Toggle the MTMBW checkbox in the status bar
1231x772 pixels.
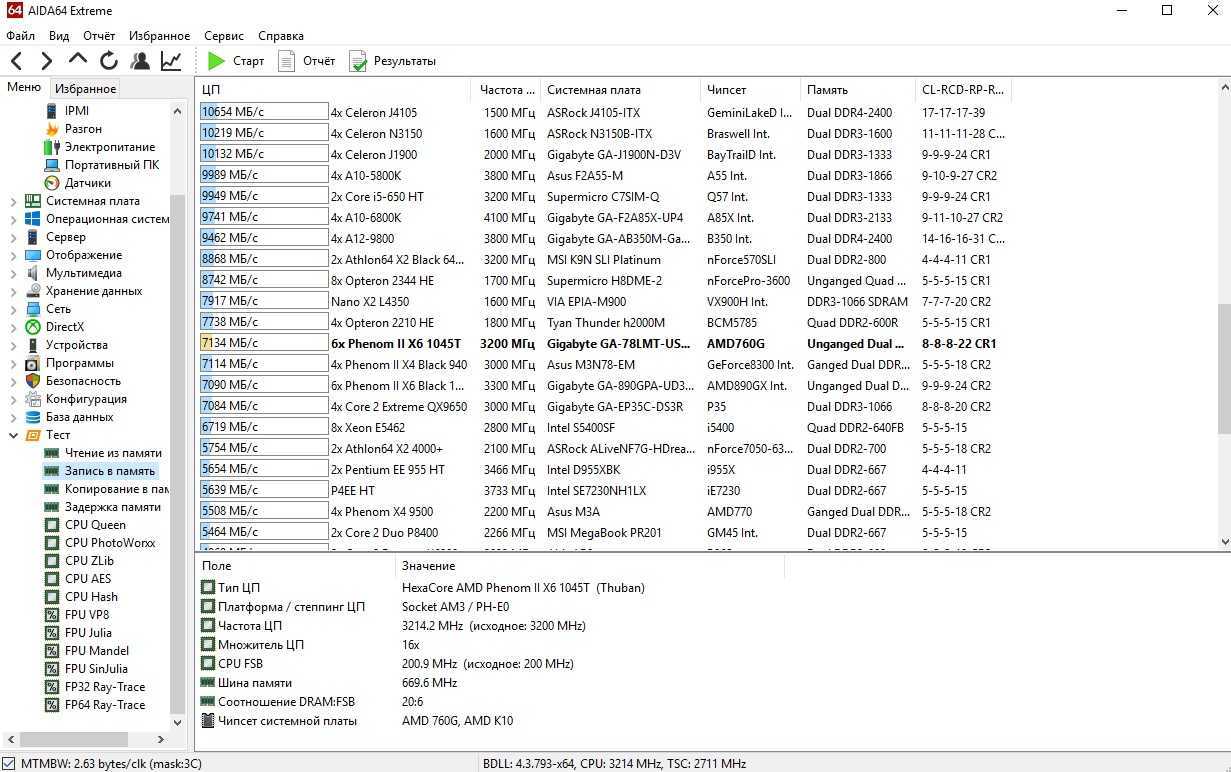click(9, 764)
